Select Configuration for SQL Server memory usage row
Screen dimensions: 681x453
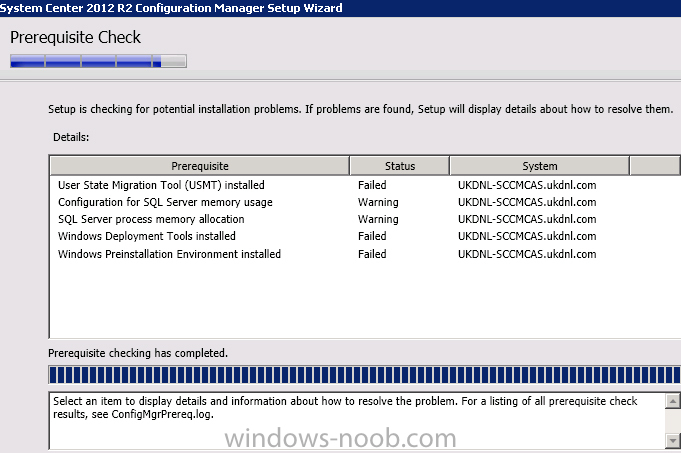[365, 202]
